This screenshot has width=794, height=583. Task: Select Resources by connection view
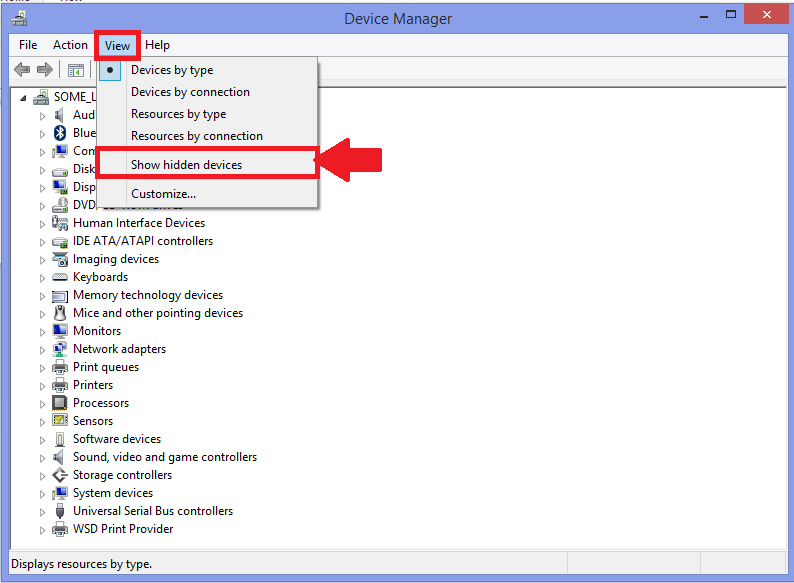[208, 136]
